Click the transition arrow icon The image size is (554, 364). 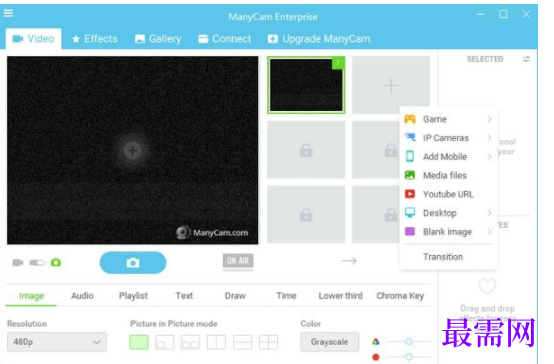tap(349, 261)
